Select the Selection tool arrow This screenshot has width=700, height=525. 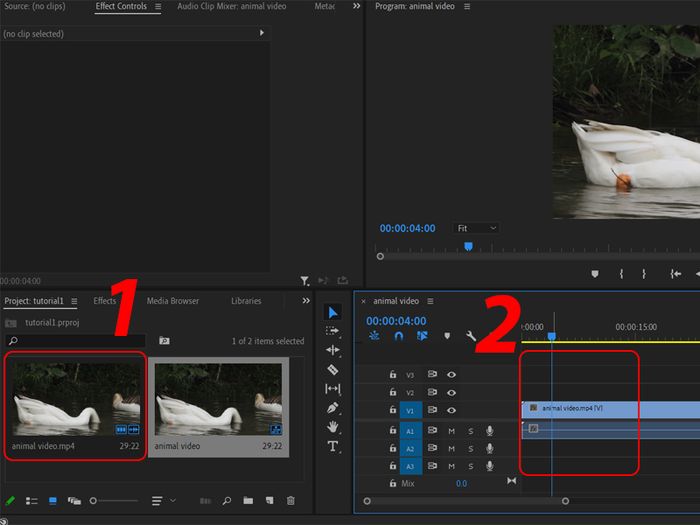pyautogui.click(x=333, y=312)
